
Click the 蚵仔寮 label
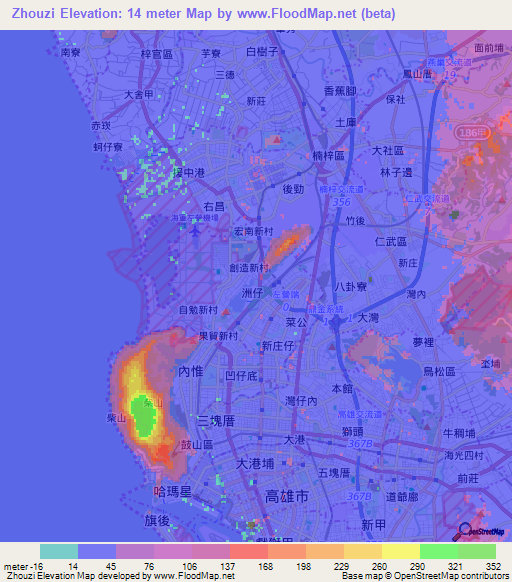point(108,147)
